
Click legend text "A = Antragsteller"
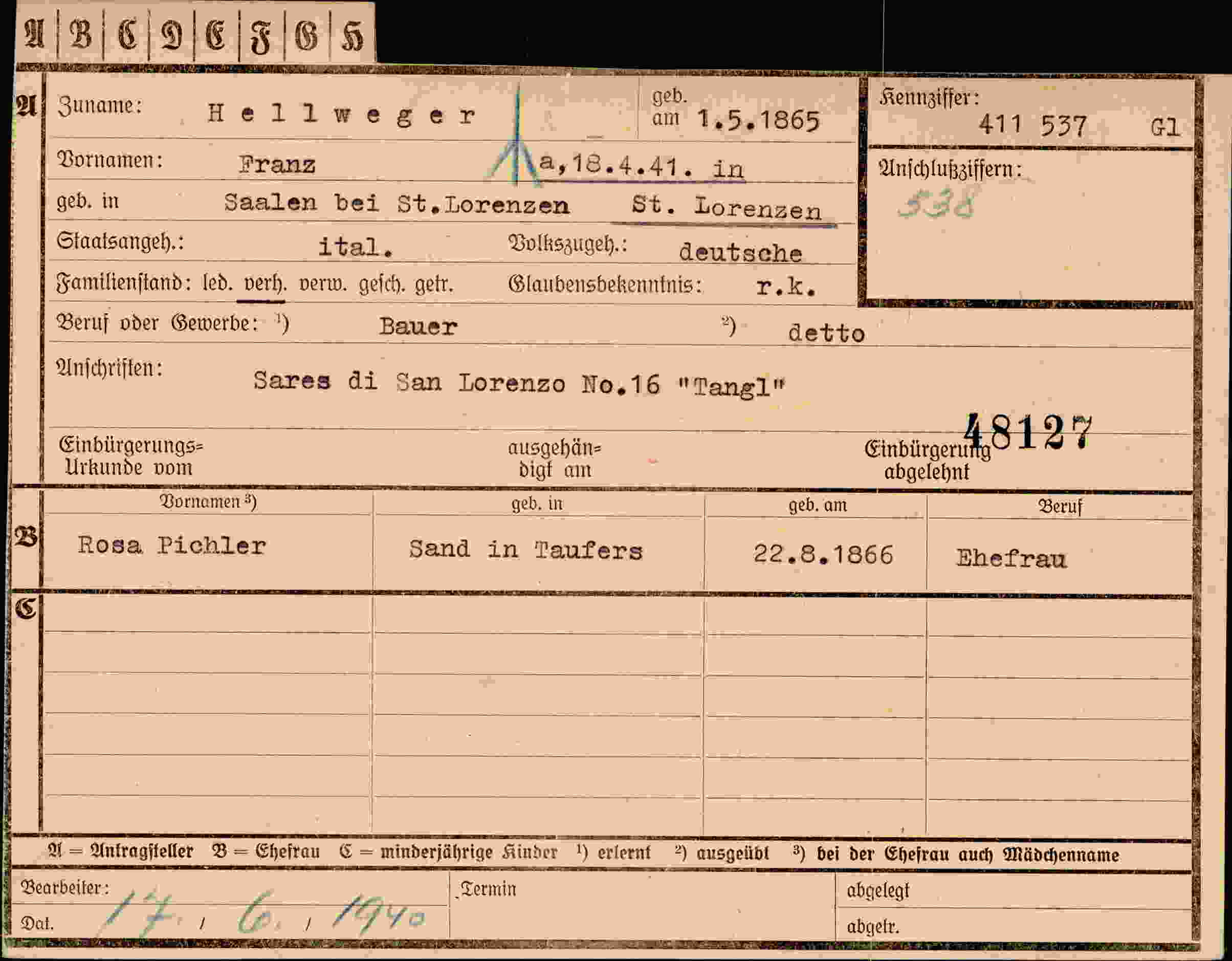coord(121,851)
